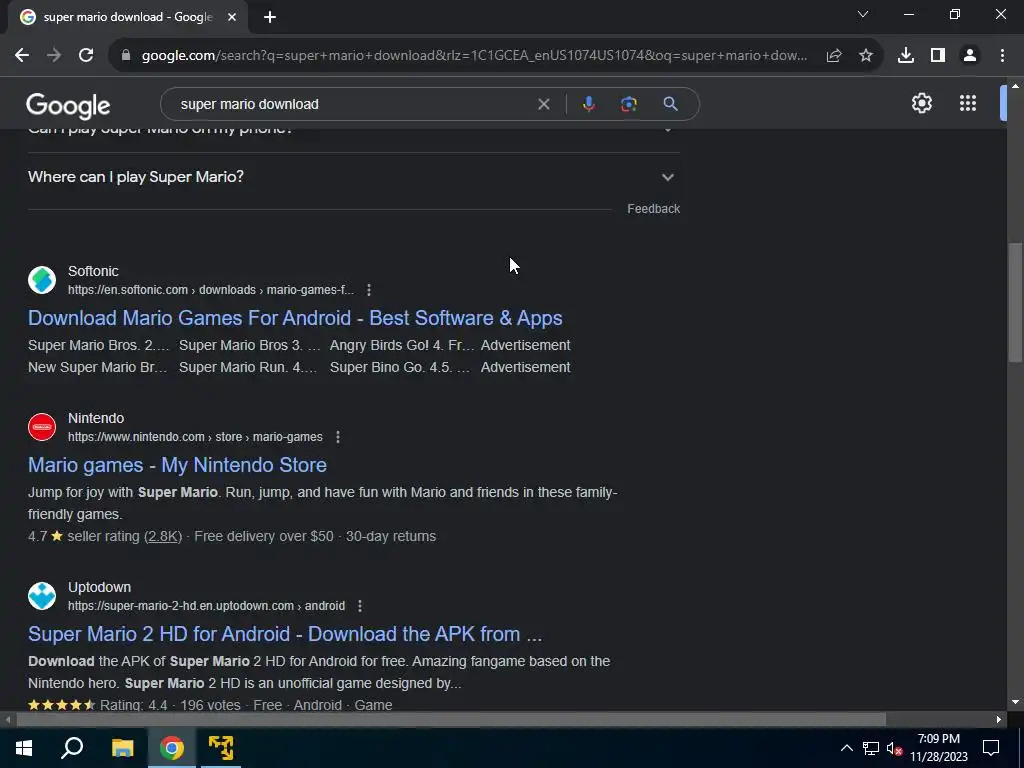Click in the Google search input field
1024x768 pixels.
pos(353,104)
